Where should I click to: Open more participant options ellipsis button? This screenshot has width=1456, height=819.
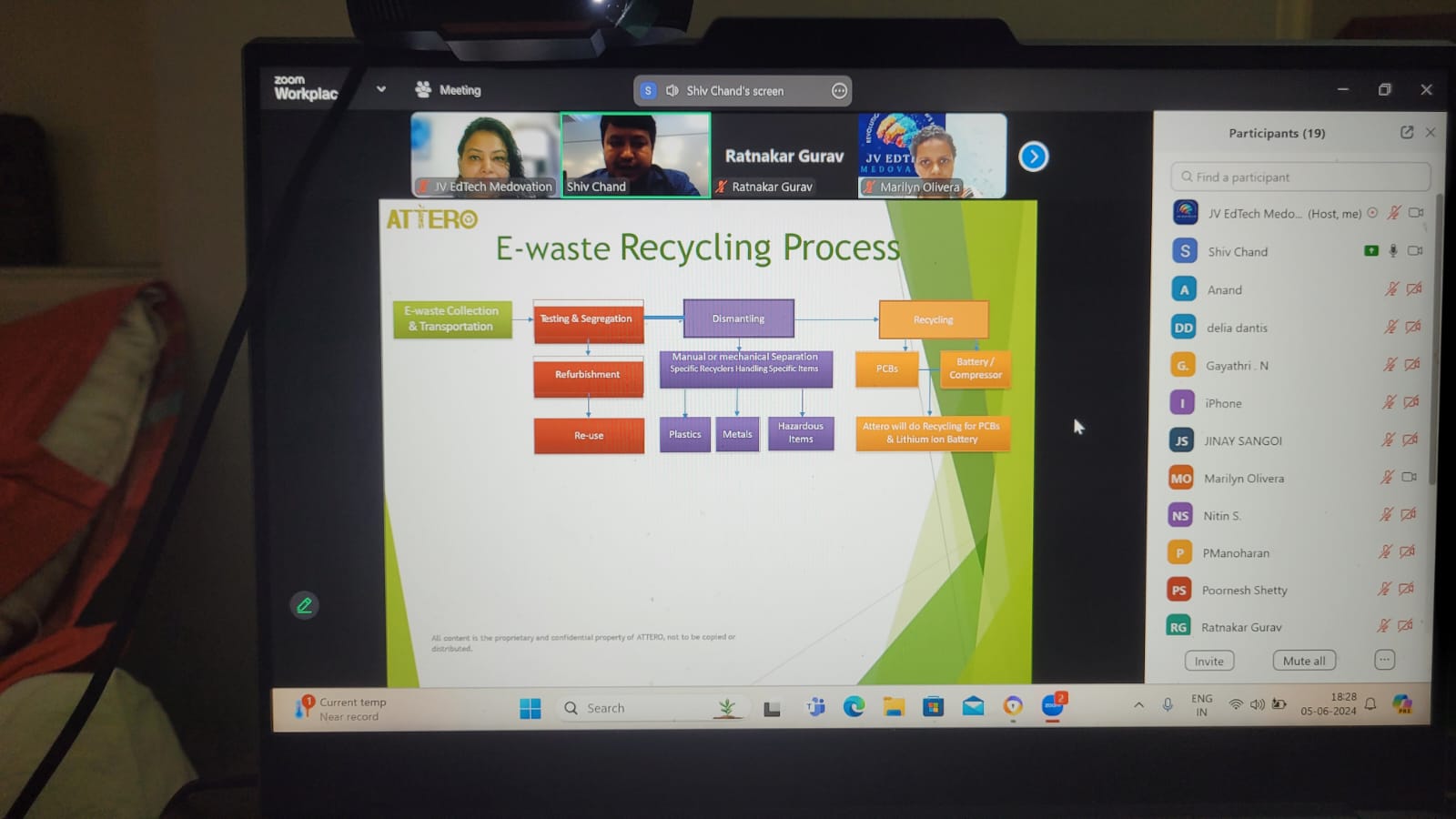(1384, 660)
